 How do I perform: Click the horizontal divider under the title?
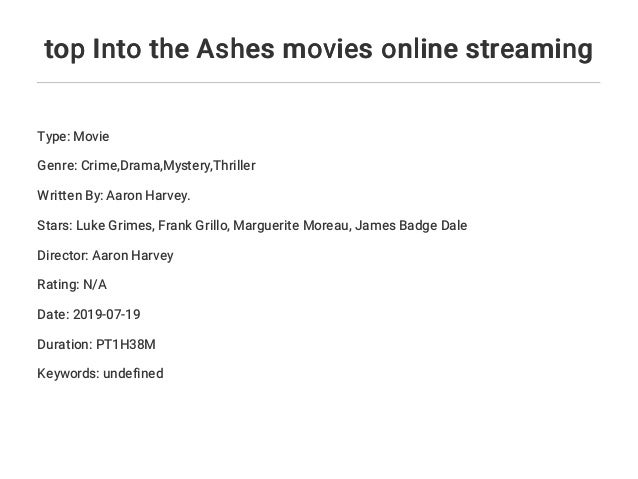pos(318,83)
